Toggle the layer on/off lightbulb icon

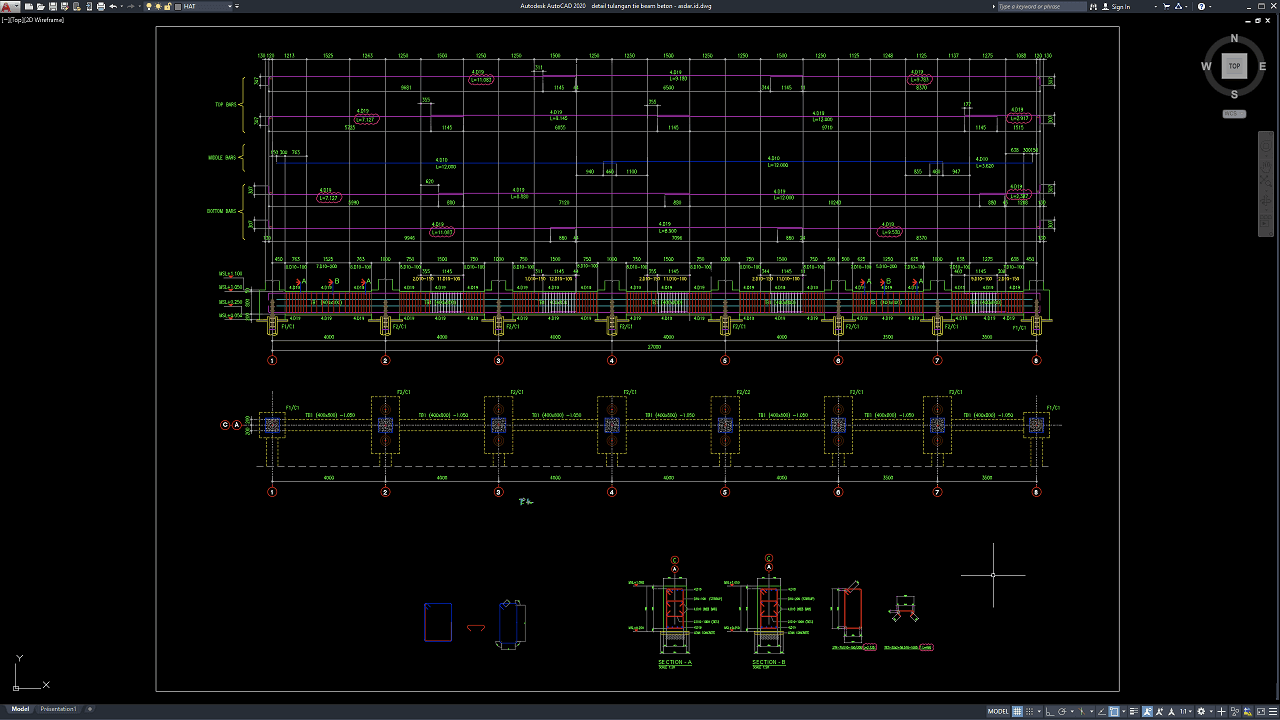[149, 6]
